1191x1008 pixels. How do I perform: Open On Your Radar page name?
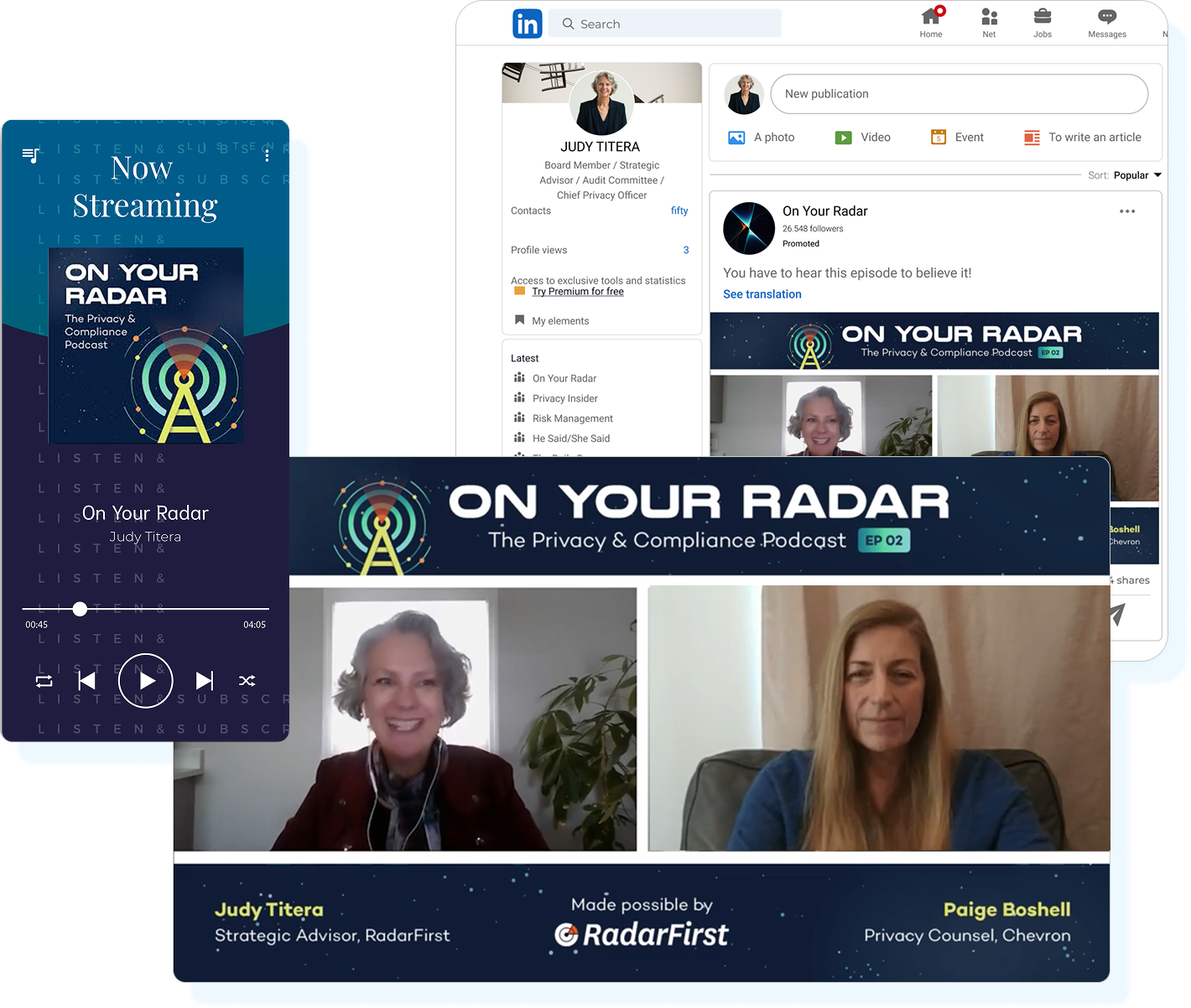824,211
